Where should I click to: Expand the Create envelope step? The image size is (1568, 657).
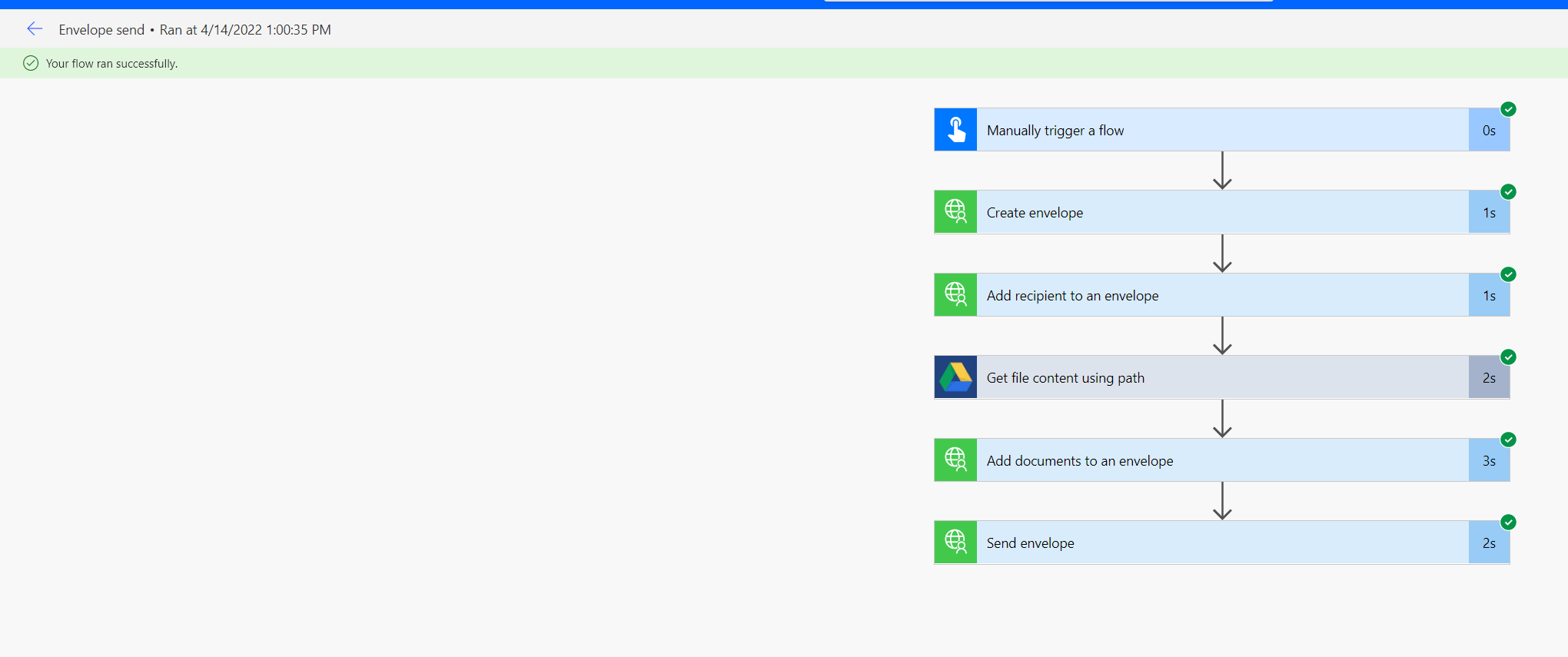1222,212
